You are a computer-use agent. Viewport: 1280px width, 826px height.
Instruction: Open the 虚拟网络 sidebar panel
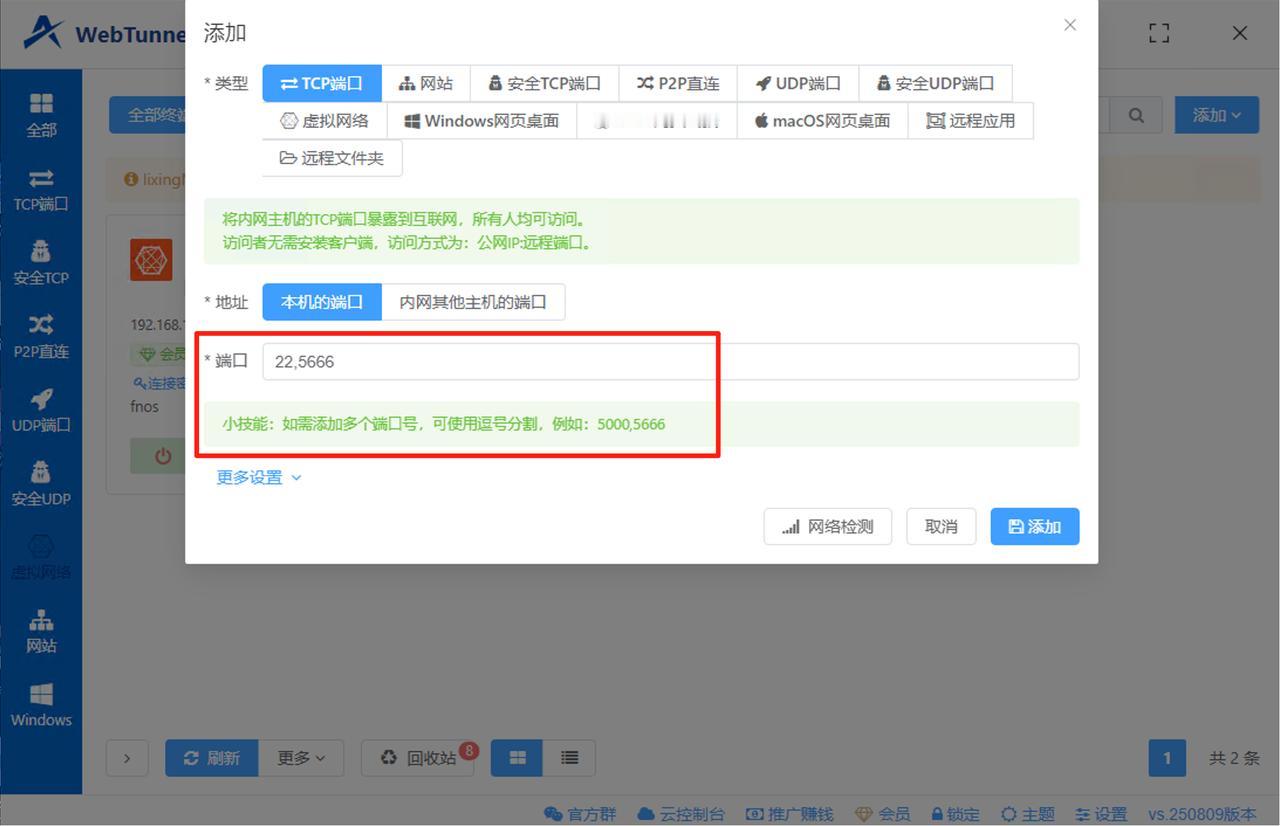click(40, 557)
